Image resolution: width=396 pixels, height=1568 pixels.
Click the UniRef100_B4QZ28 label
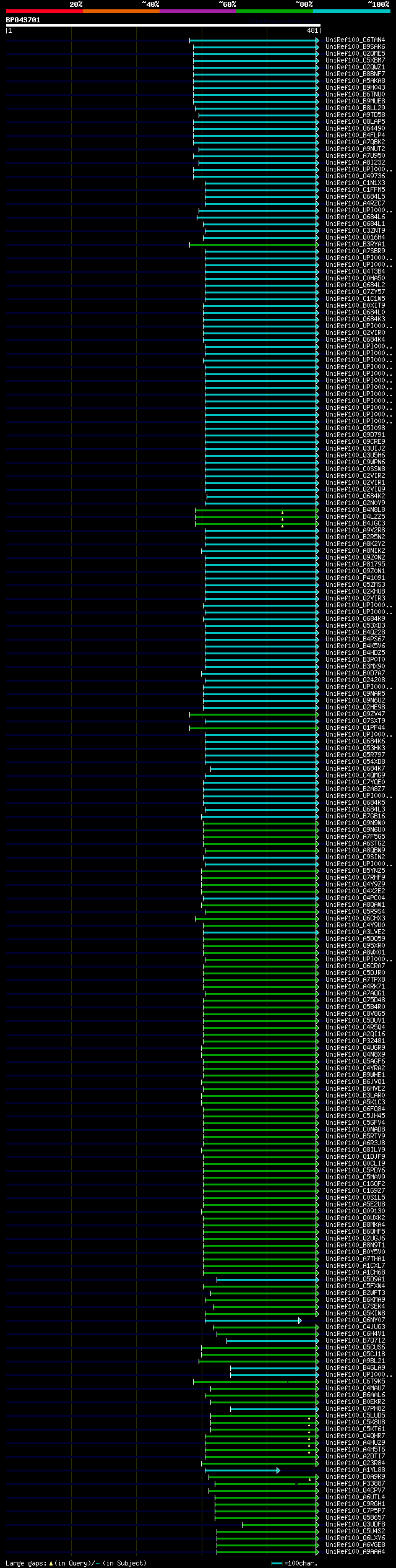point(355,633)
